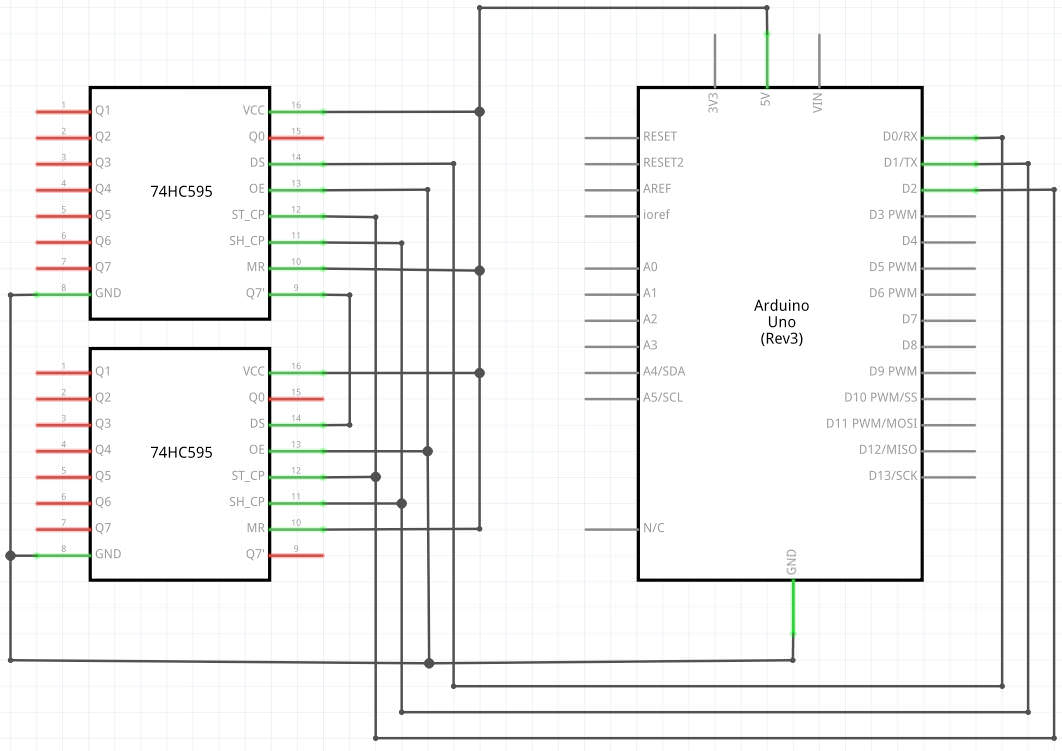Viewport: 1062px width, 751px height.
Task: Click the Arduino RESET2 pin label
Action: click(663, 163)
